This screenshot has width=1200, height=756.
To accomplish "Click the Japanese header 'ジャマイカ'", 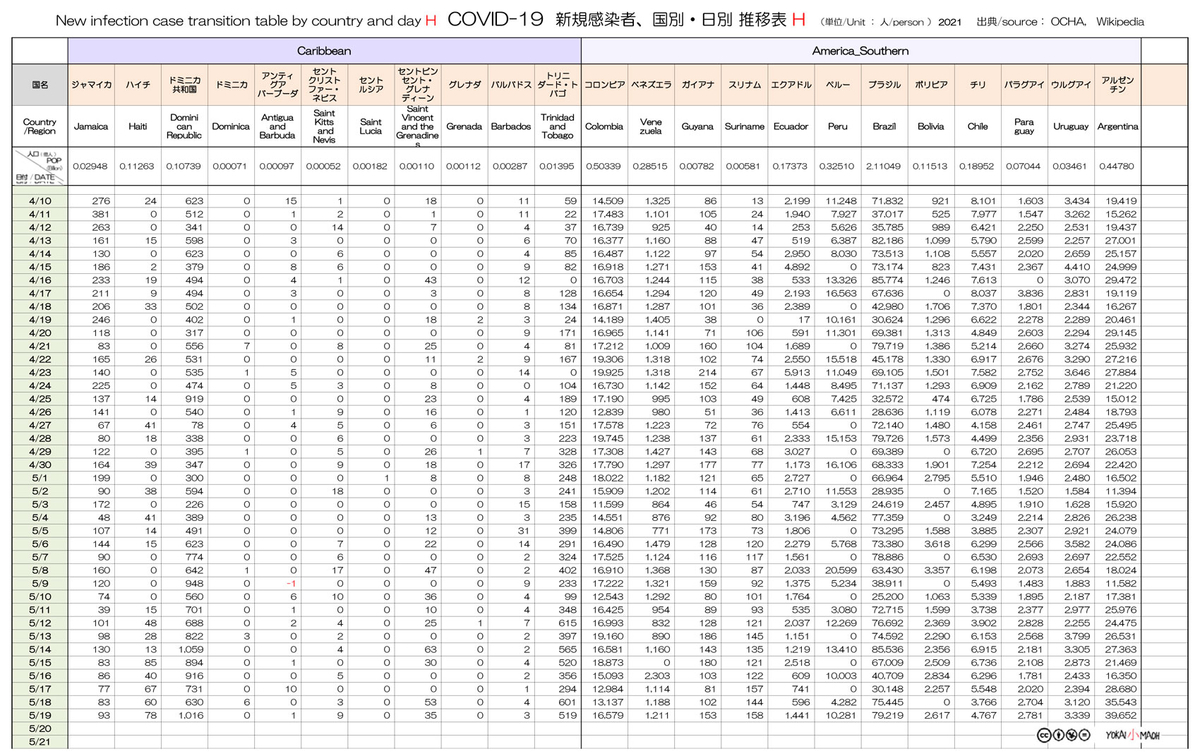I will [92, 85].
